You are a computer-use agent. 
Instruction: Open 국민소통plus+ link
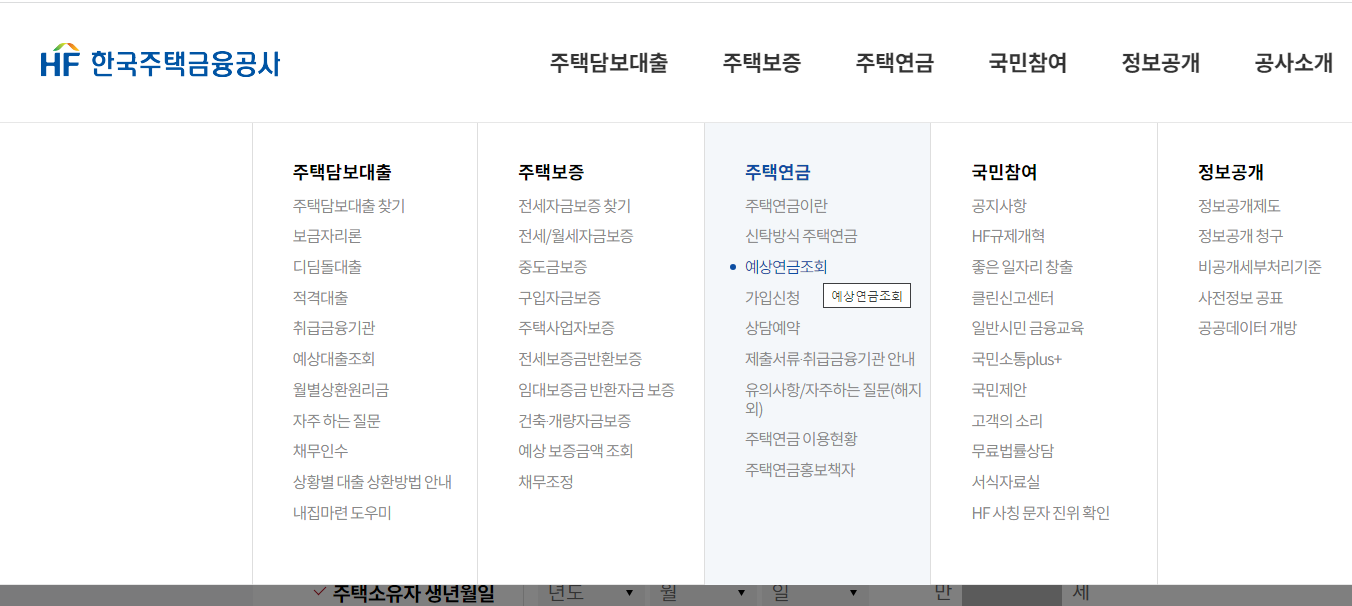coord(1016,359)
